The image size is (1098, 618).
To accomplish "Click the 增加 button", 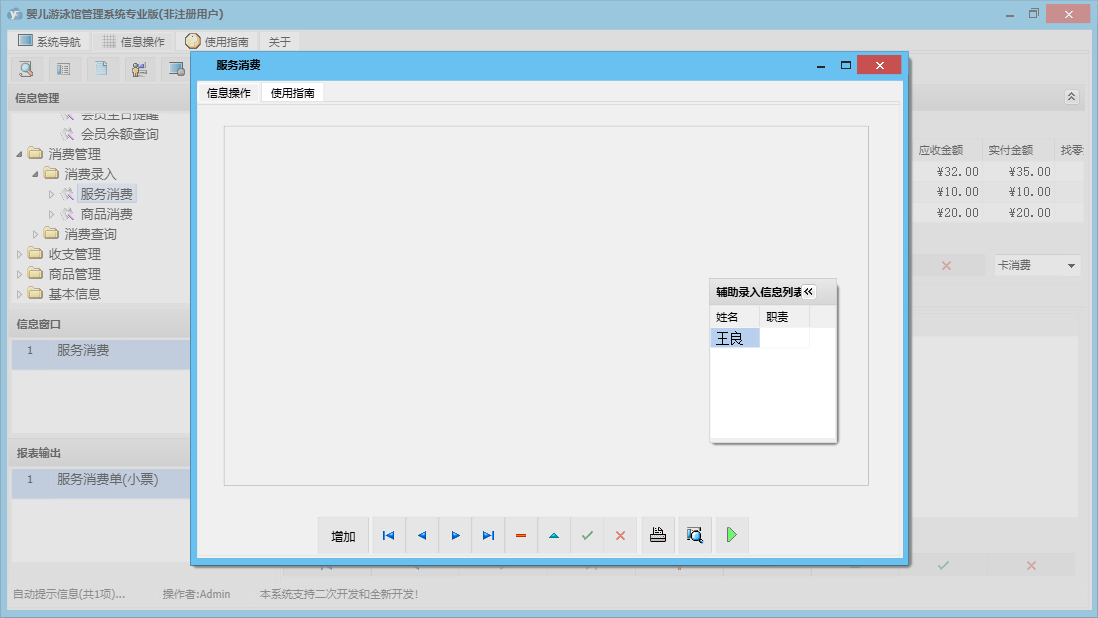I will click(x=343, y=536).
